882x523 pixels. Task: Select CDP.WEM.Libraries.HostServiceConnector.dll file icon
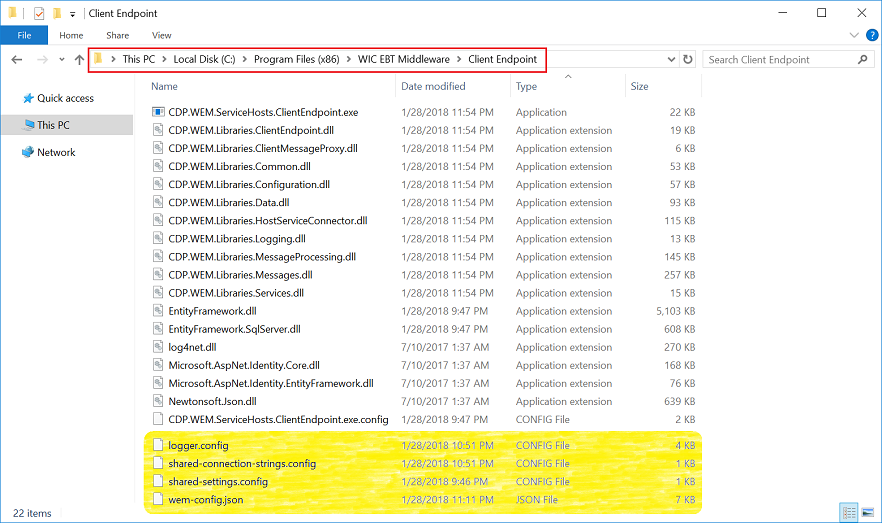pyautogui.click(x=158, y=220)
